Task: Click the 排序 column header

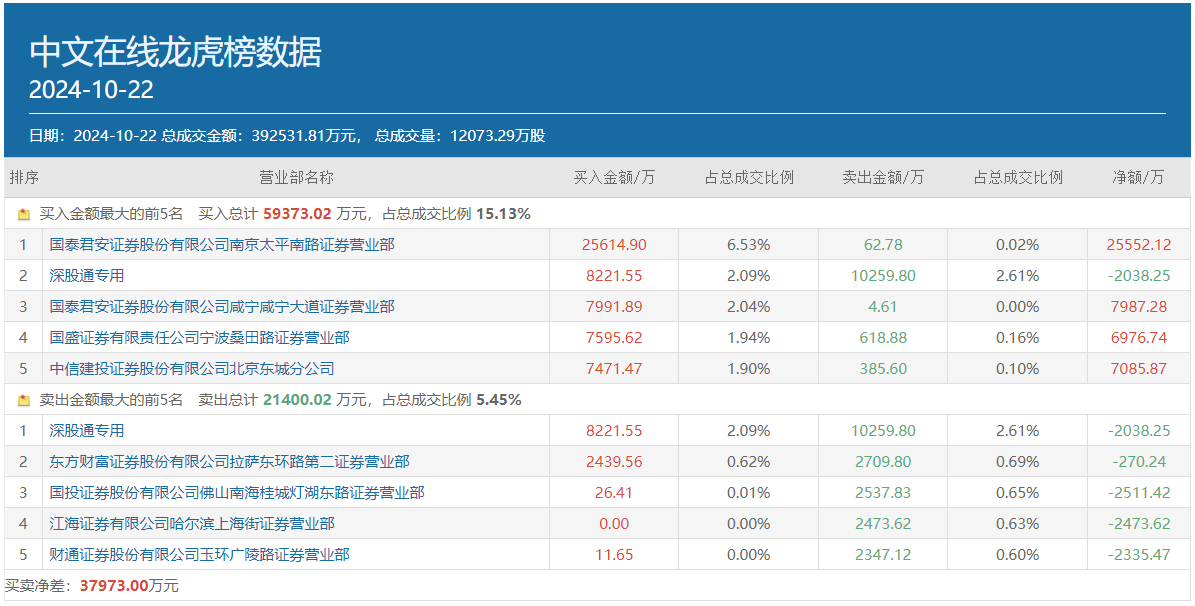Action: coord(24,178)
